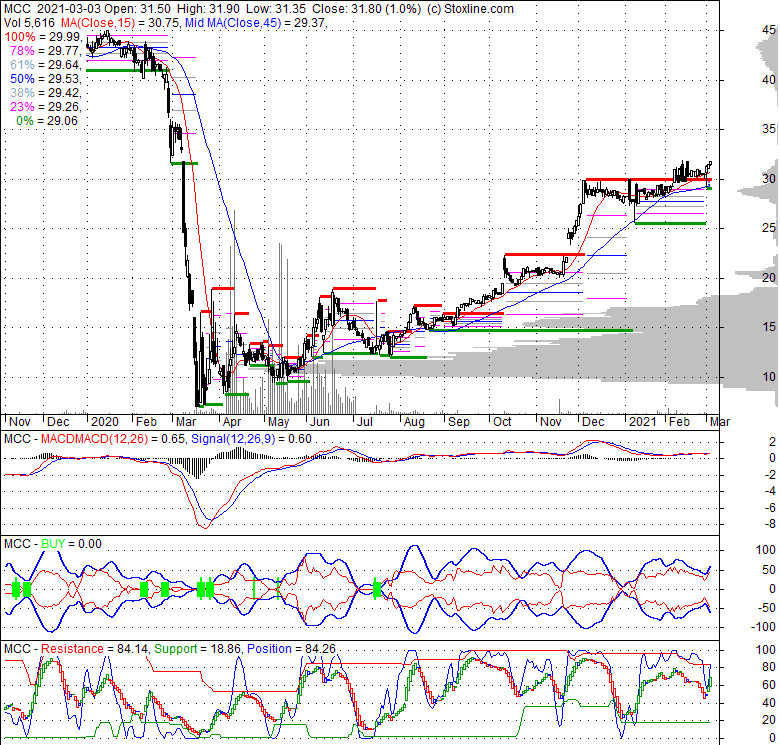Screen dimensions: 780x745
Task: Click the Sep month label
Action: 459,422
